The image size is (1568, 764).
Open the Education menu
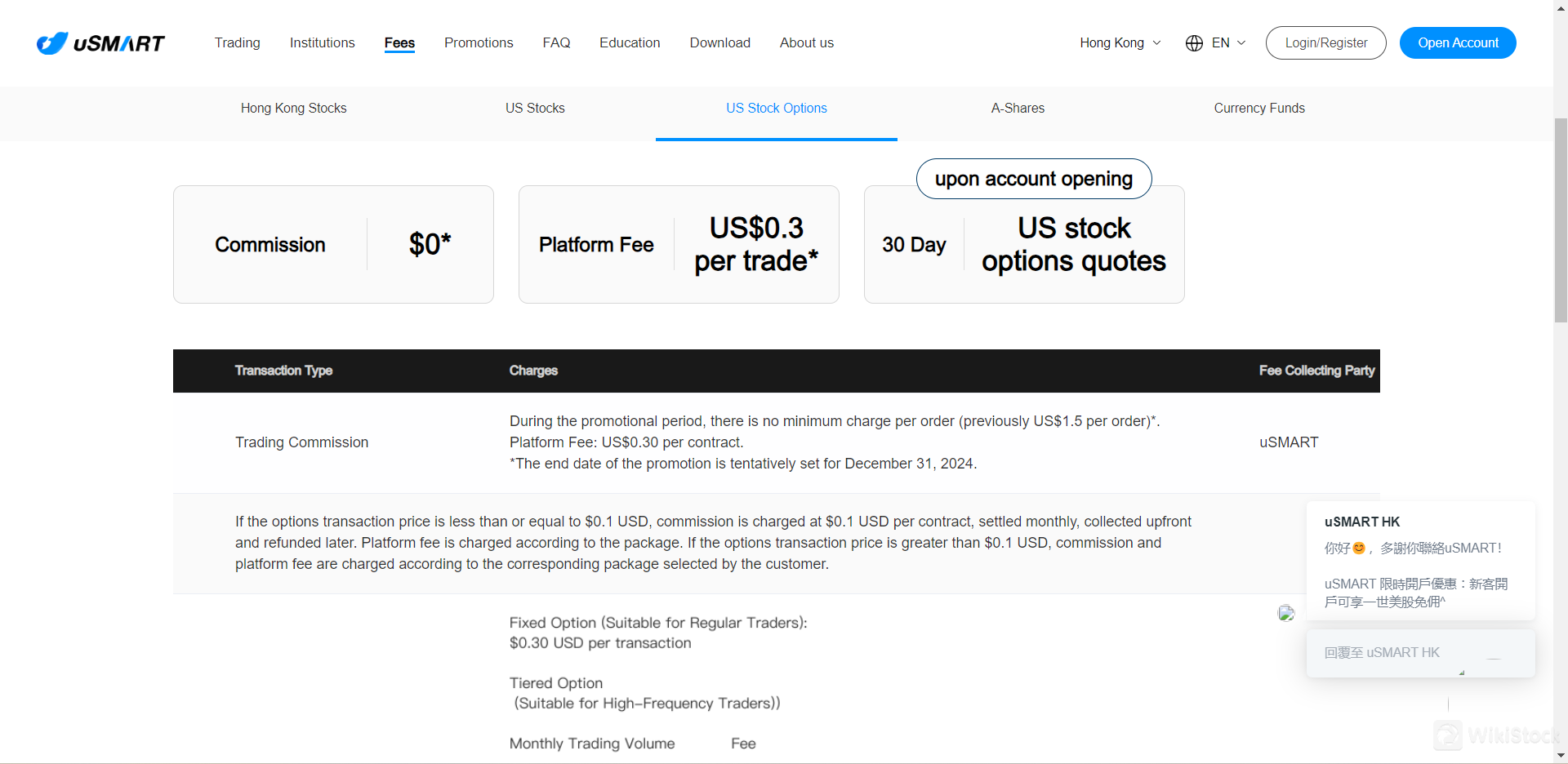tap(630, 42)
